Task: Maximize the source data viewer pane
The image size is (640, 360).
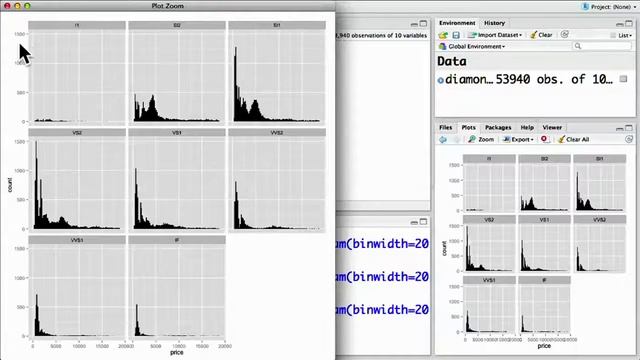Action: coord(423,24)
